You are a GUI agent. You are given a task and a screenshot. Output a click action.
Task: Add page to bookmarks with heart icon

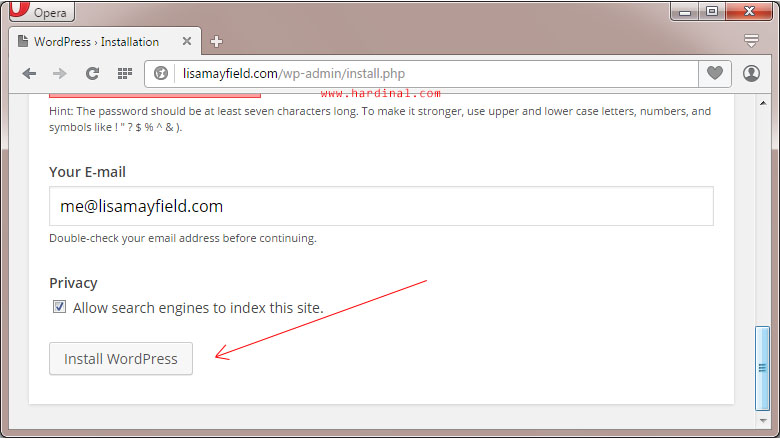(715, 74)
